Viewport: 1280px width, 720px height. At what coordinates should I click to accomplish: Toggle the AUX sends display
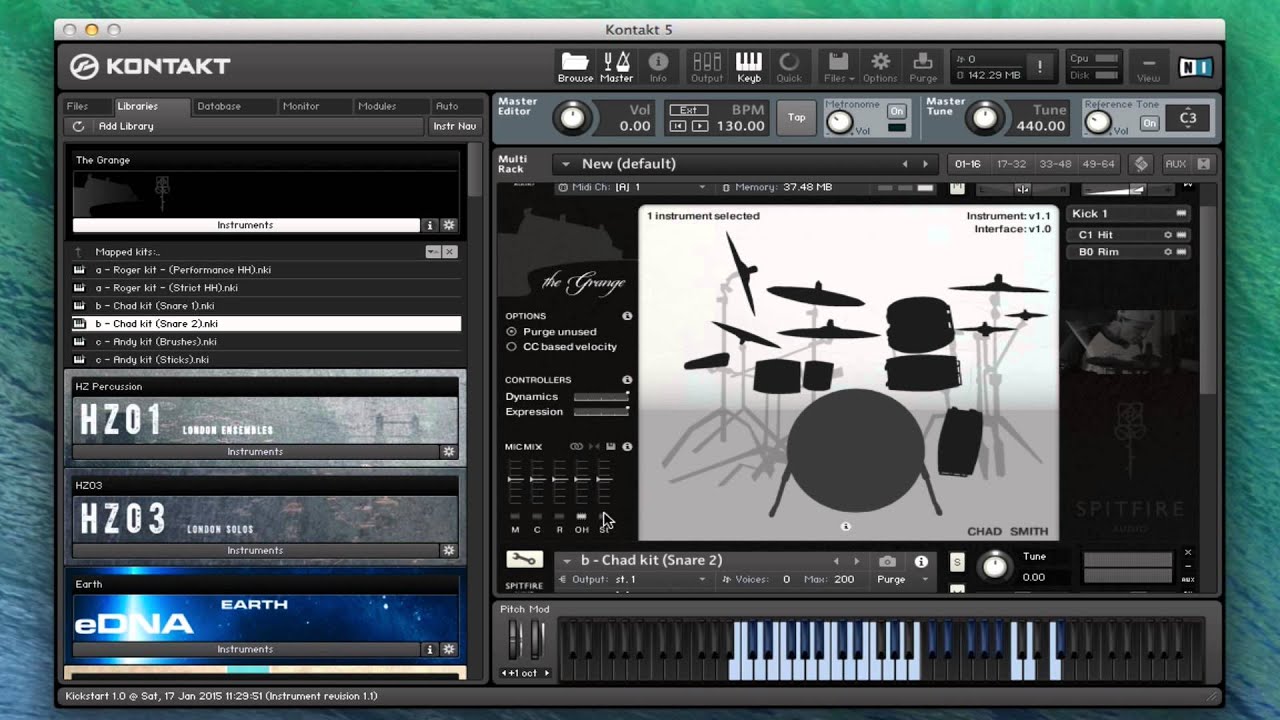[x=1176, y=164]
